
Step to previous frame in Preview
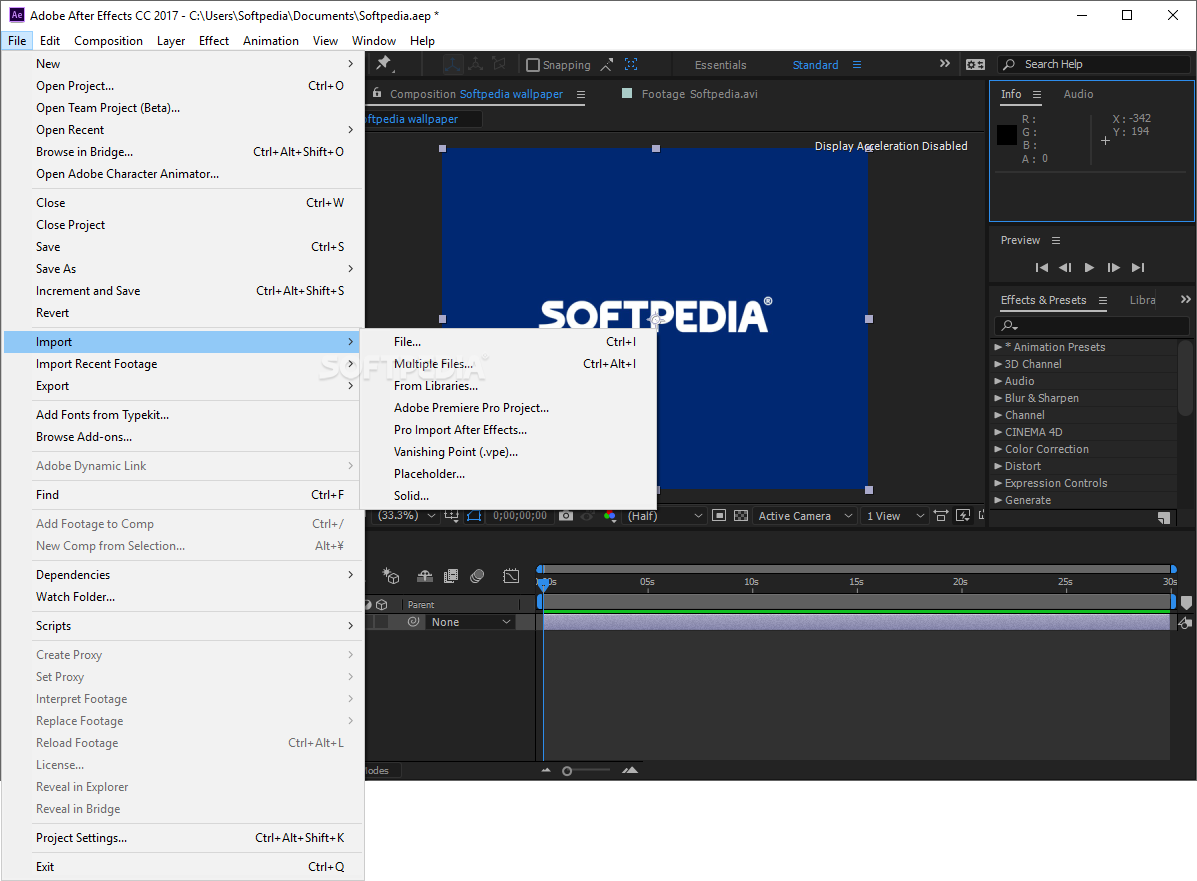[1065, 268]
